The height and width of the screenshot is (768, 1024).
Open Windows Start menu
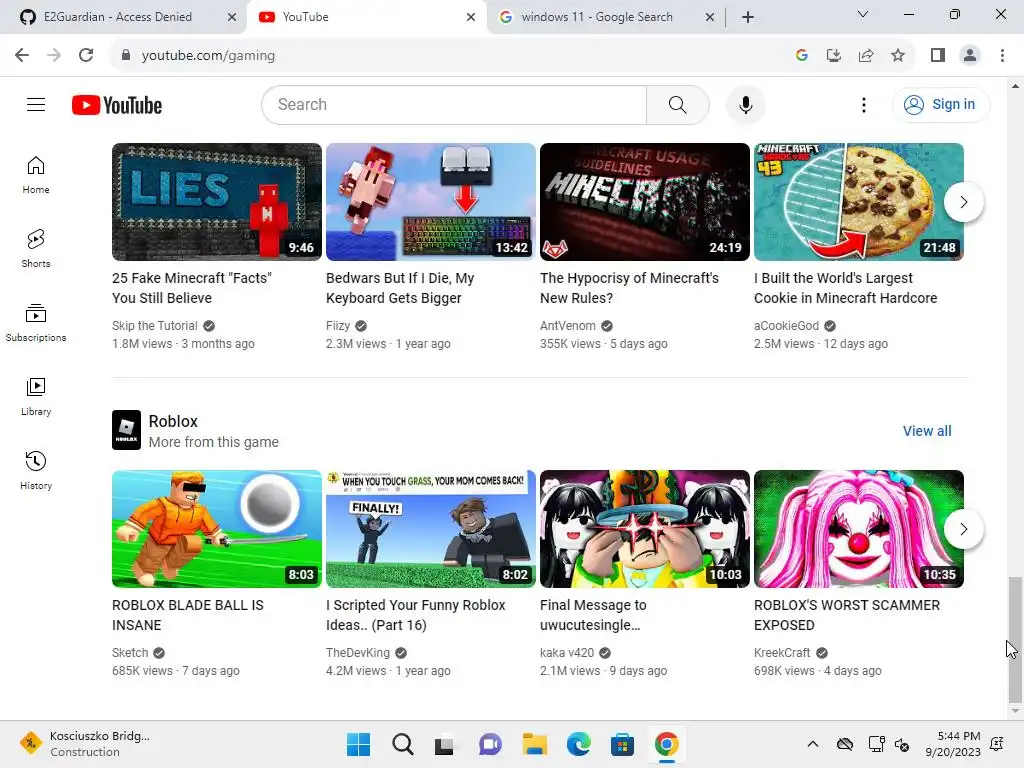pyautogui.click(x=359, y=744)
